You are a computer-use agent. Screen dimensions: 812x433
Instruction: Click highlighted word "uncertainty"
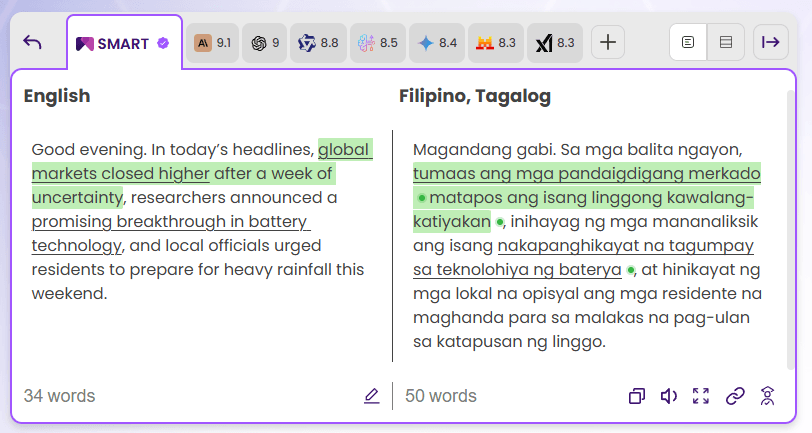pos(77,197)
